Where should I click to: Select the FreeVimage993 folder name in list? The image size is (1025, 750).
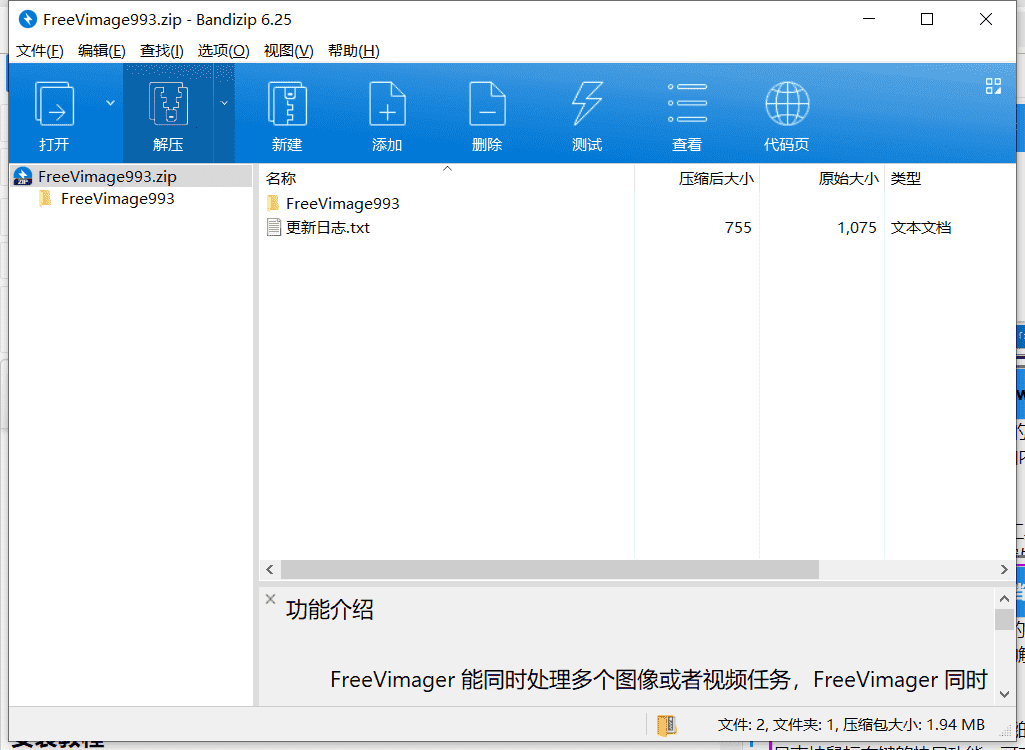click(x=343, y=203)
